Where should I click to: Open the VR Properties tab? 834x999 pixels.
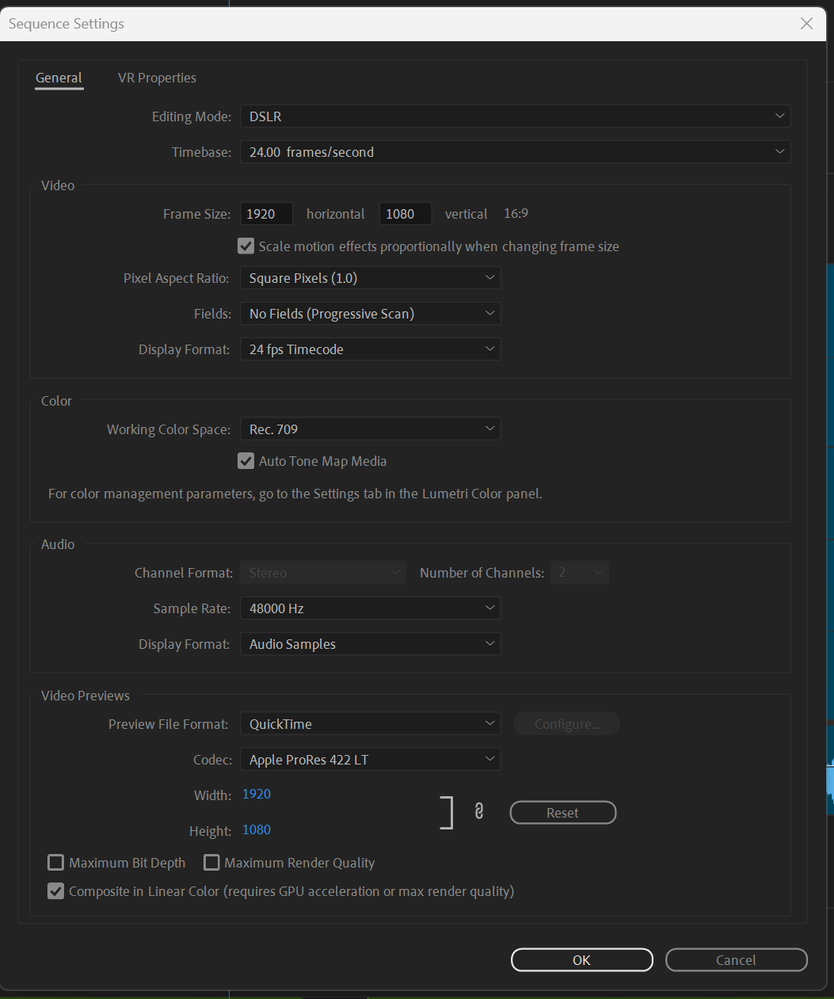coord(157,78)
